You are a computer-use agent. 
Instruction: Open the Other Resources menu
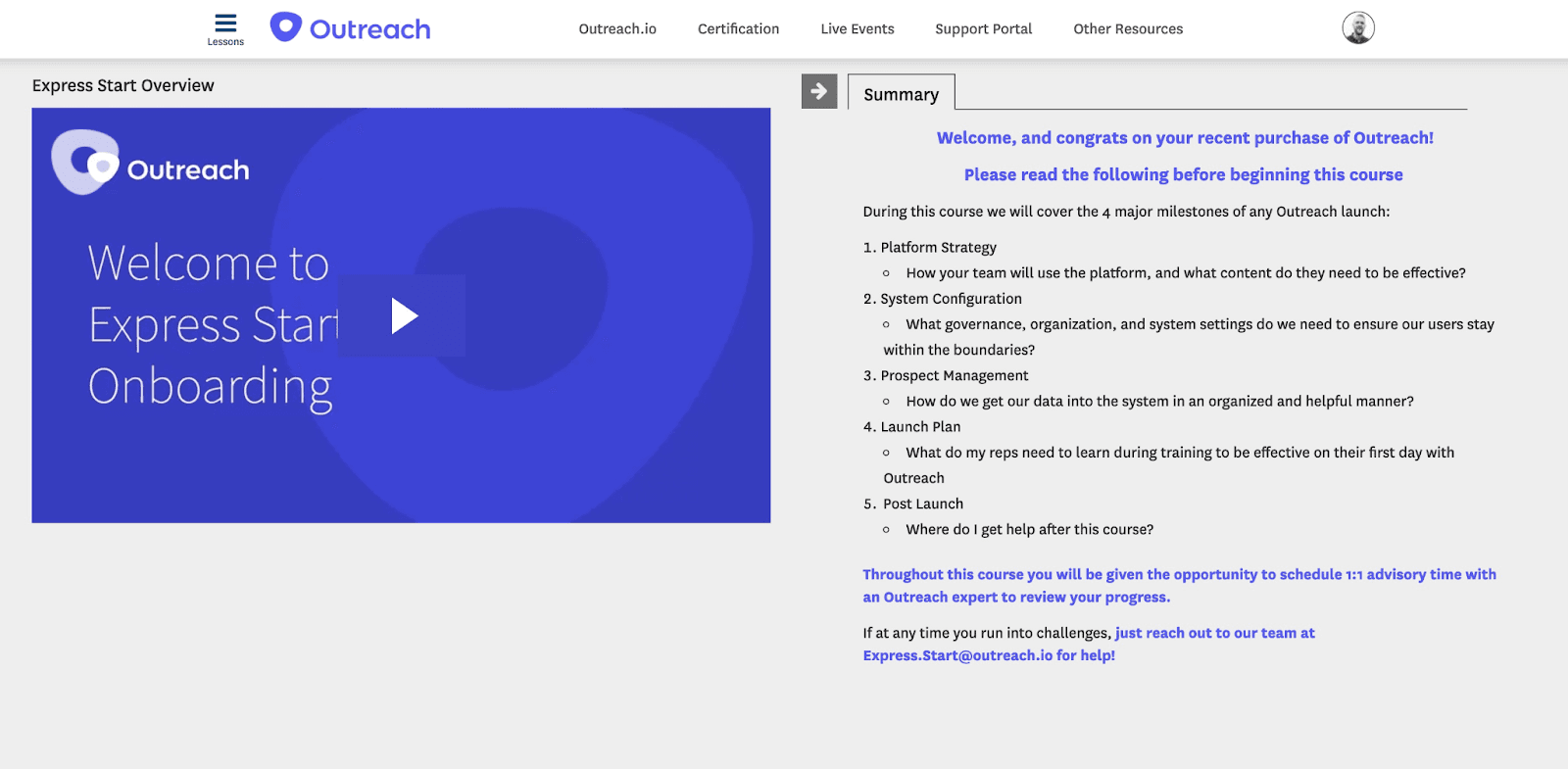[x=1127, y=28]
